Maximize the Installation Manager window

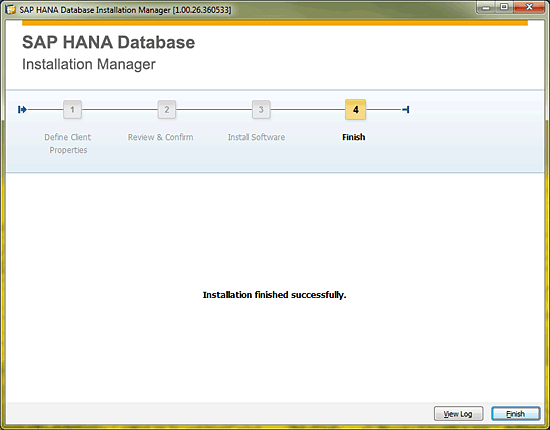(x=504, y=7)
